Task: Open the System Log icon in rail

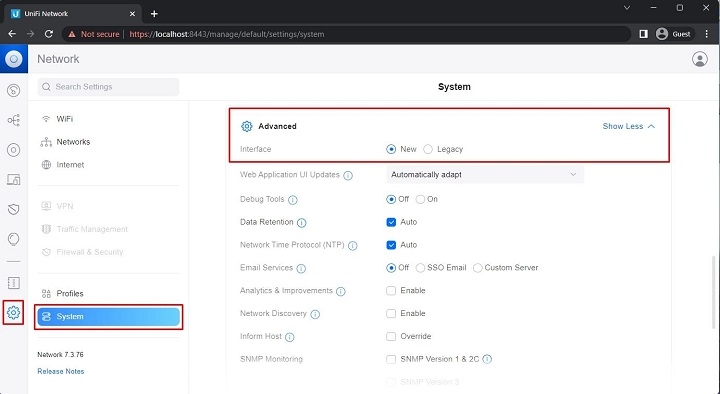Action: [13, 283]
